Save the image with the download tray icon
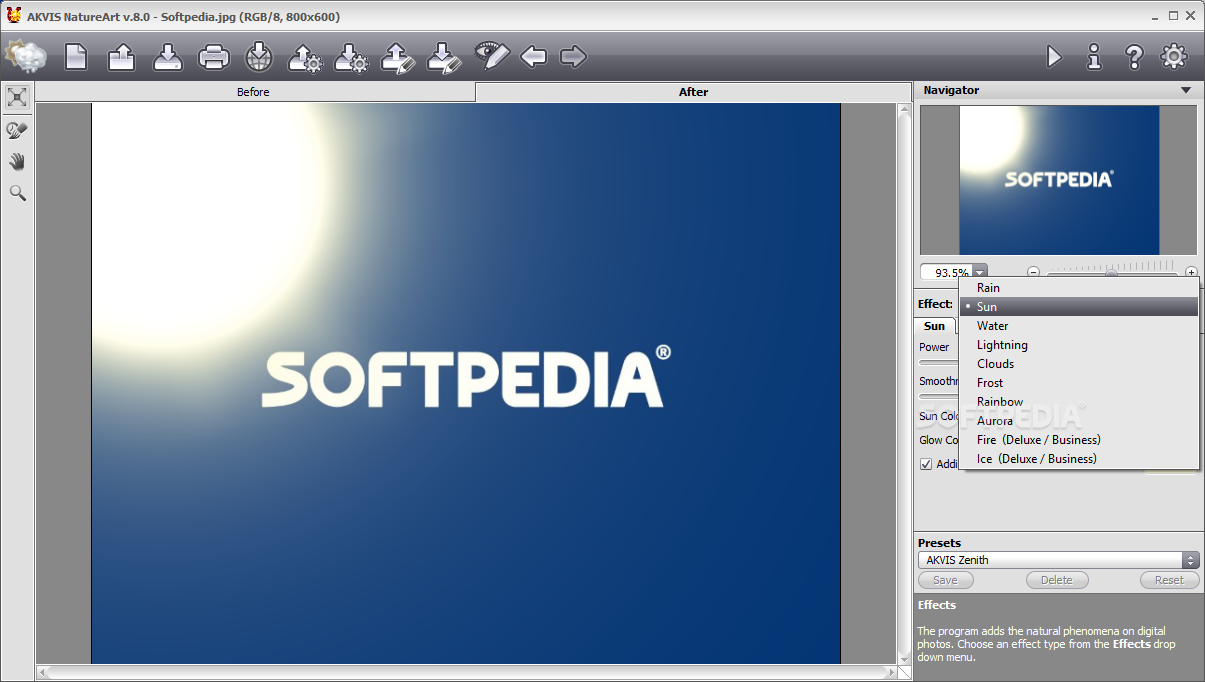Screen dimensions: 1205x682 [x=168, y=56]
